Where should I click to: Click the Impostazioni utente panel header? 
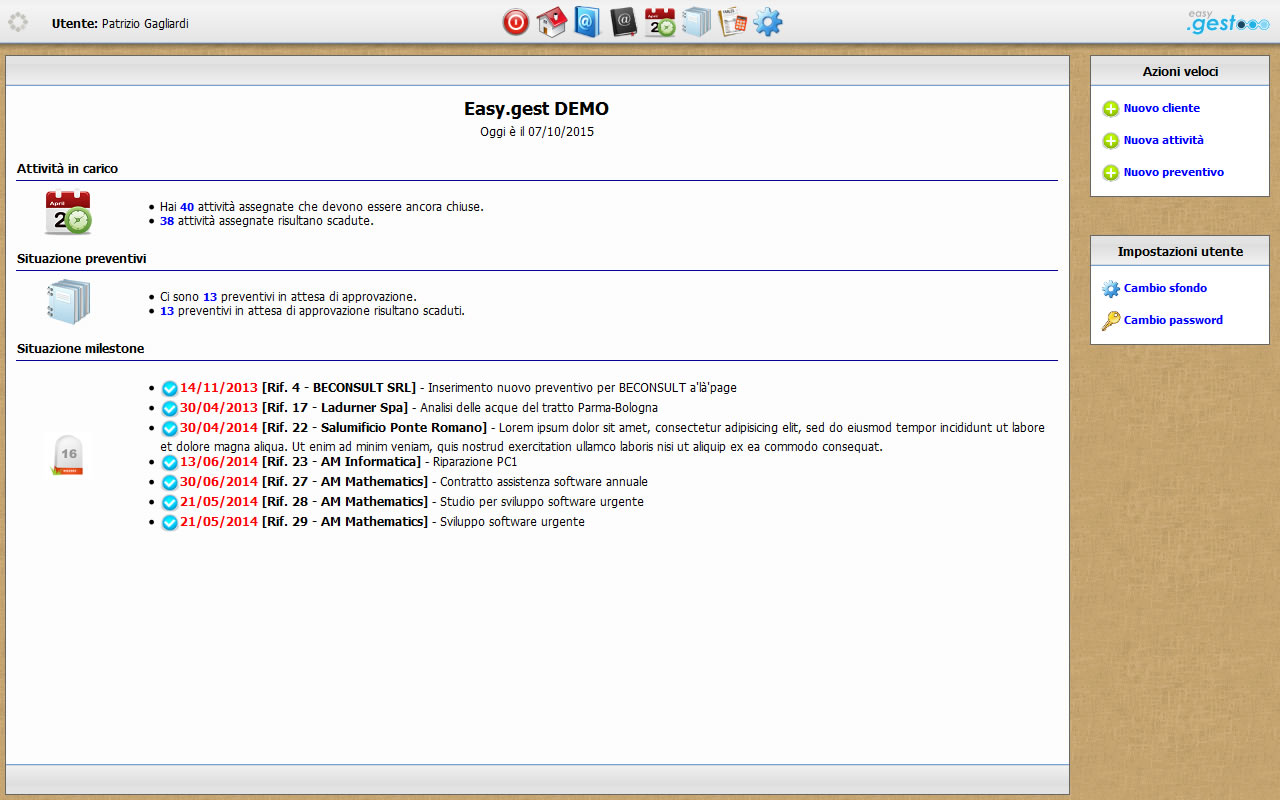[1180, 251]
